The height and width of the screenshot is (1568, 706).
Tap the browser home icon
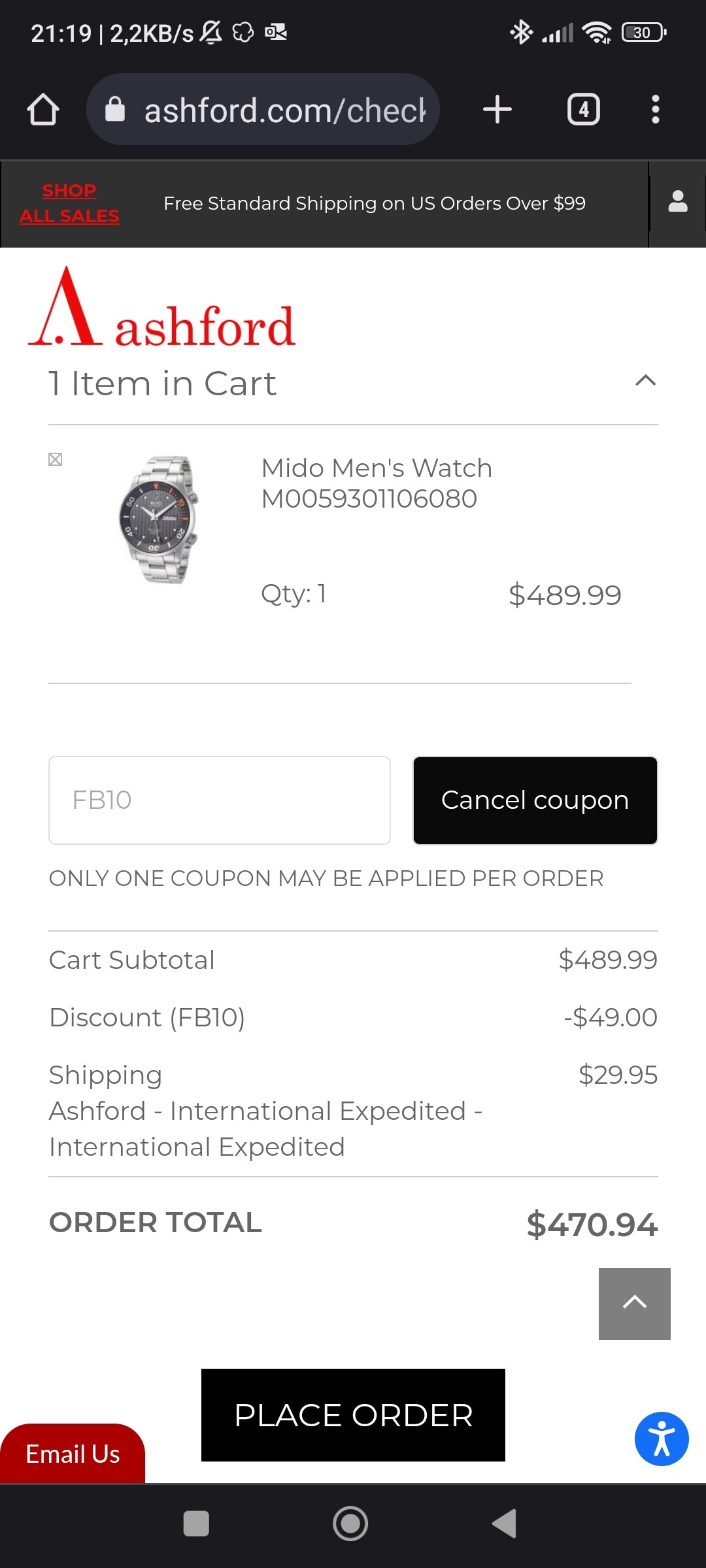(43, 110)
